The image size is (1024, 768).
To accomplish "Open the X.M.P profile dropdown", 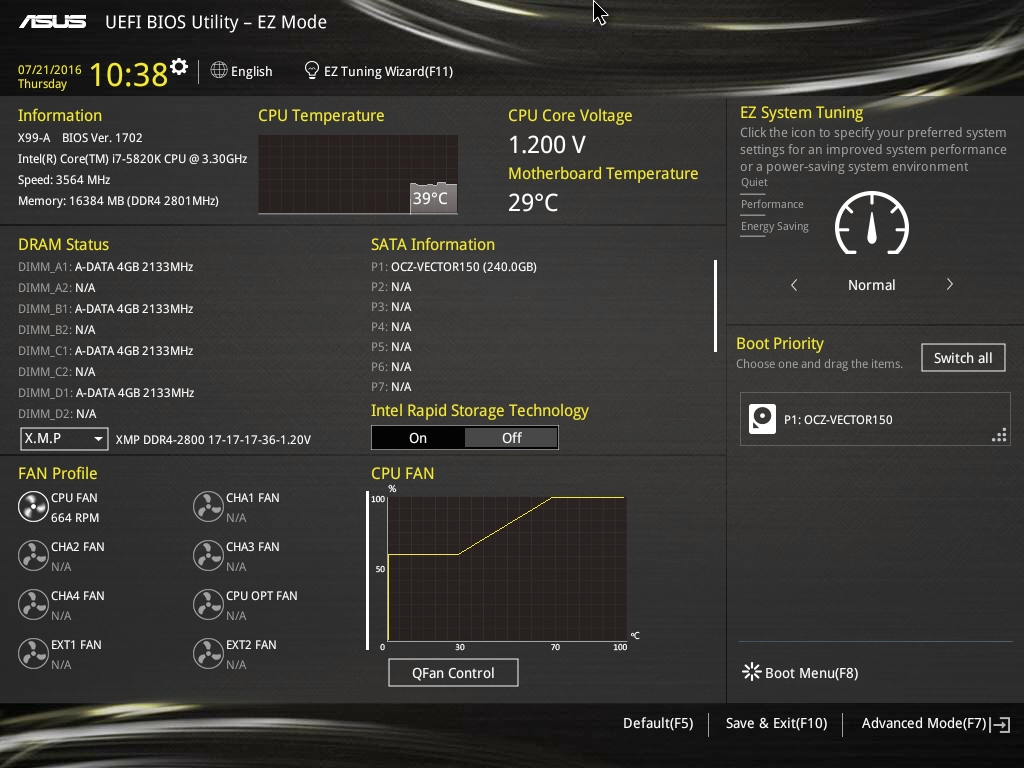I will coord(64,439).
